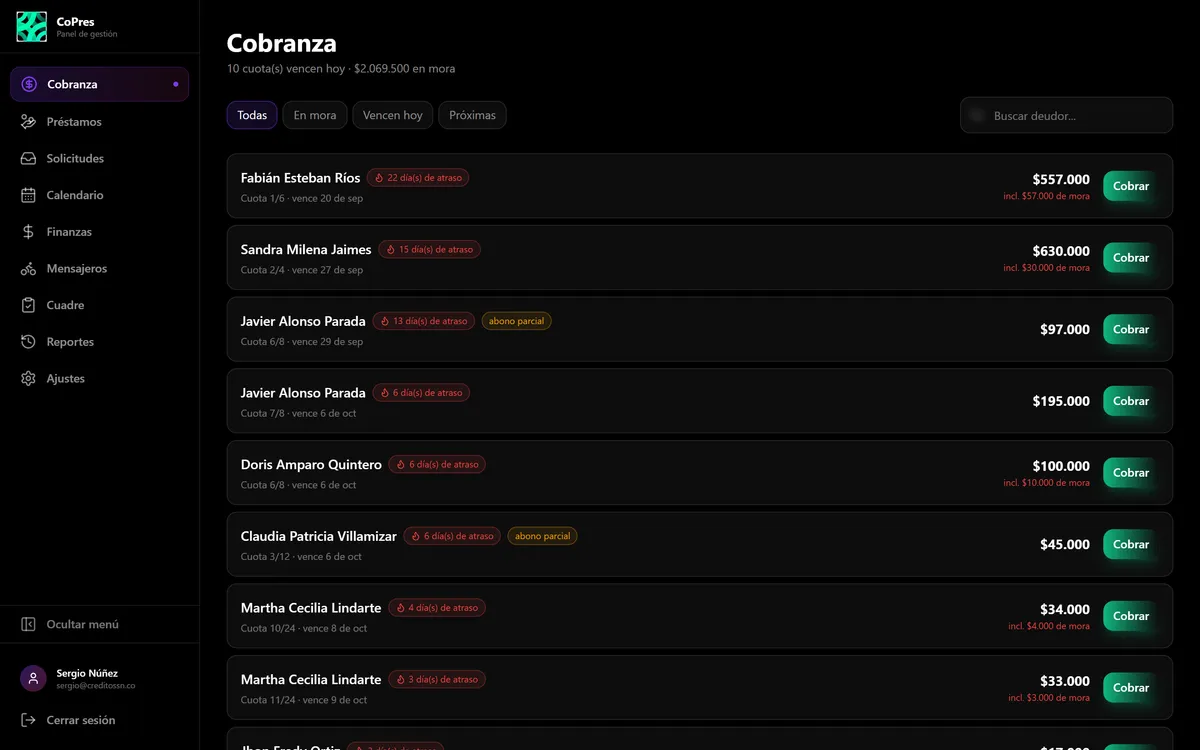Click the Mensajeros bicycle icon
This screenshot has width=1200, height=750.
tap(28, 269)
